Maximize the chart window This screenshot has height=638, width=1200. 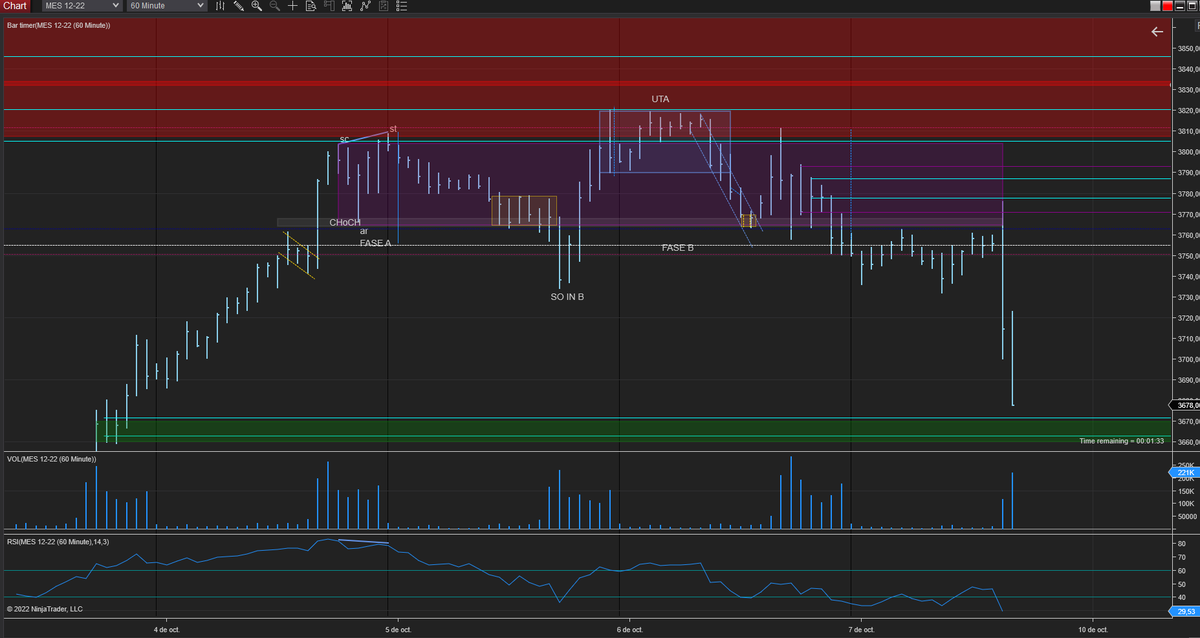click(x=1192, y=6)
